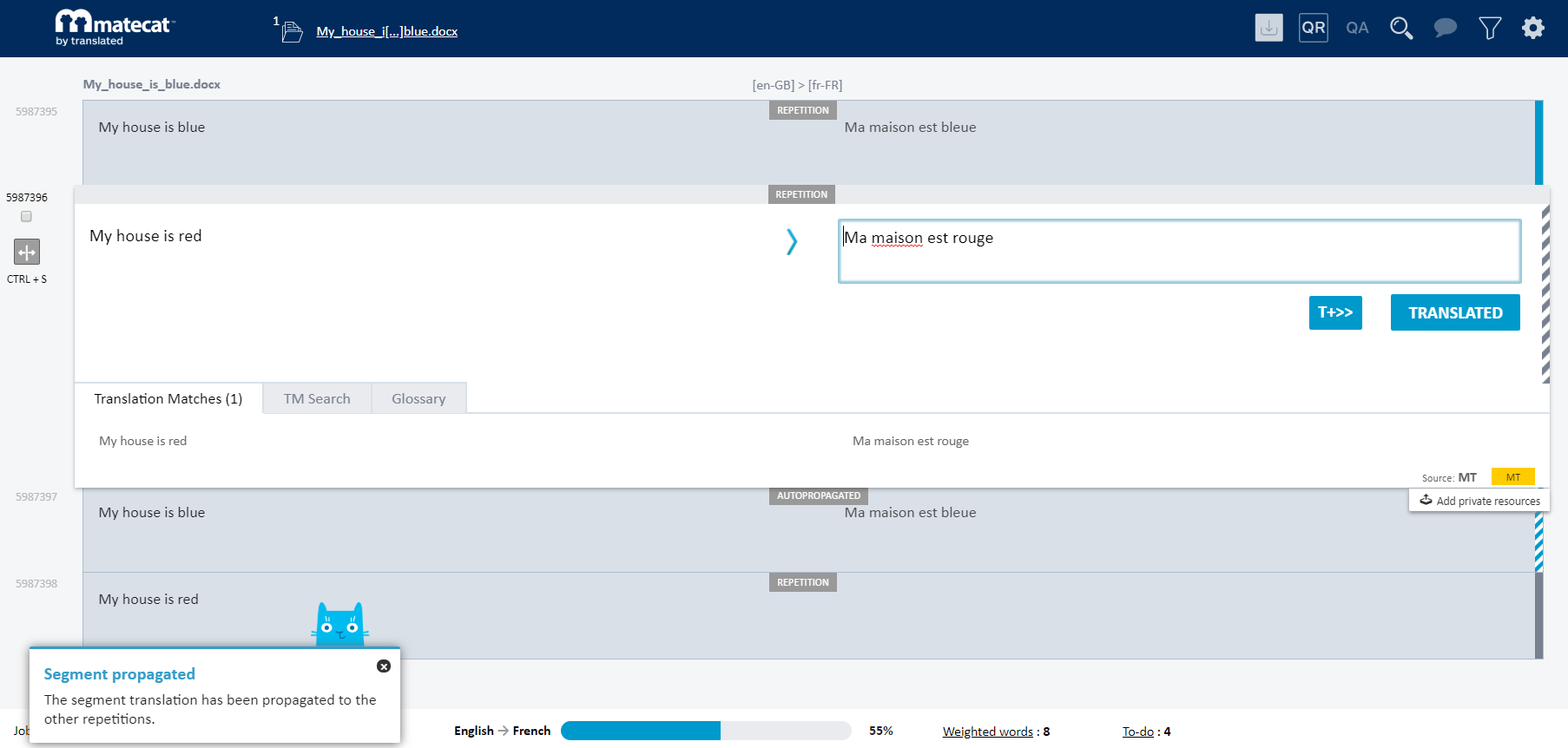Click the blue cat mascot icon
This screenshot has width=1568, height=748.
click(339, 624)
